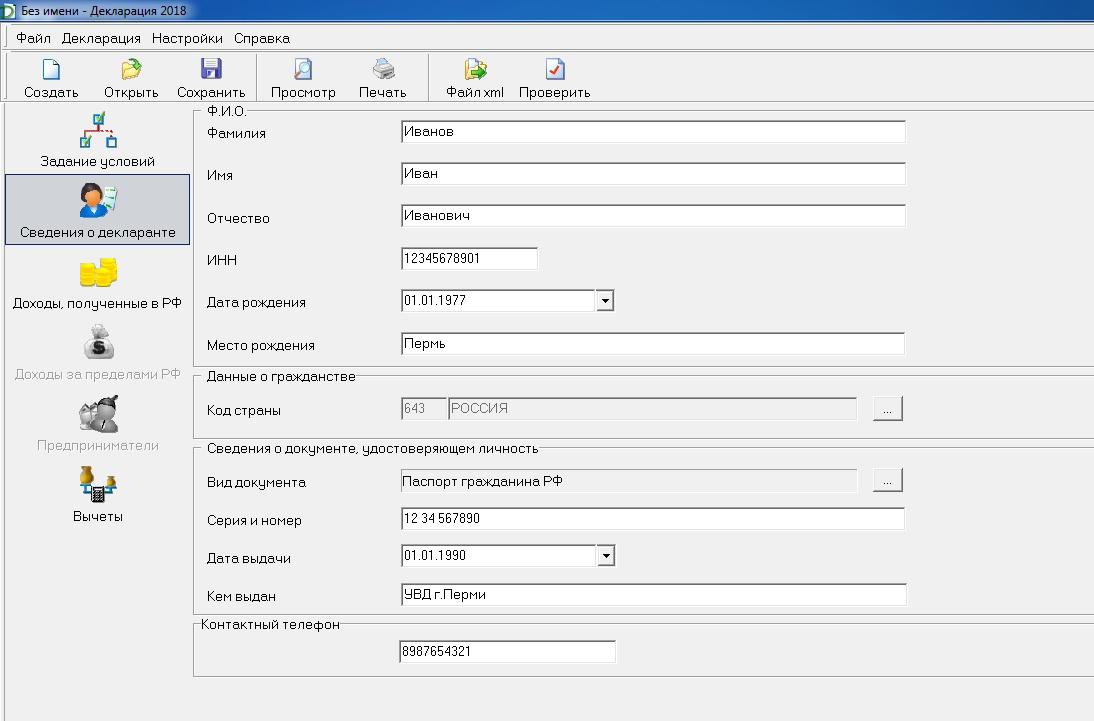Click the Место рождения field containing Пермь

[653, 344]
